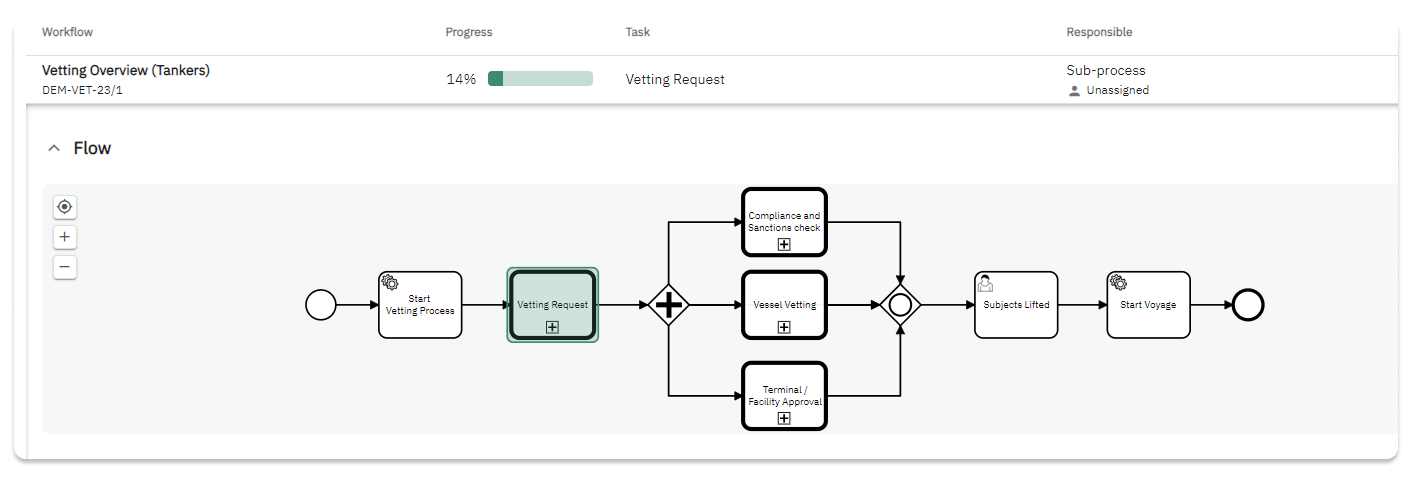This screenshot has height=481, width=1414.
Task: Click the 14% progress bar
Action: 540,79
